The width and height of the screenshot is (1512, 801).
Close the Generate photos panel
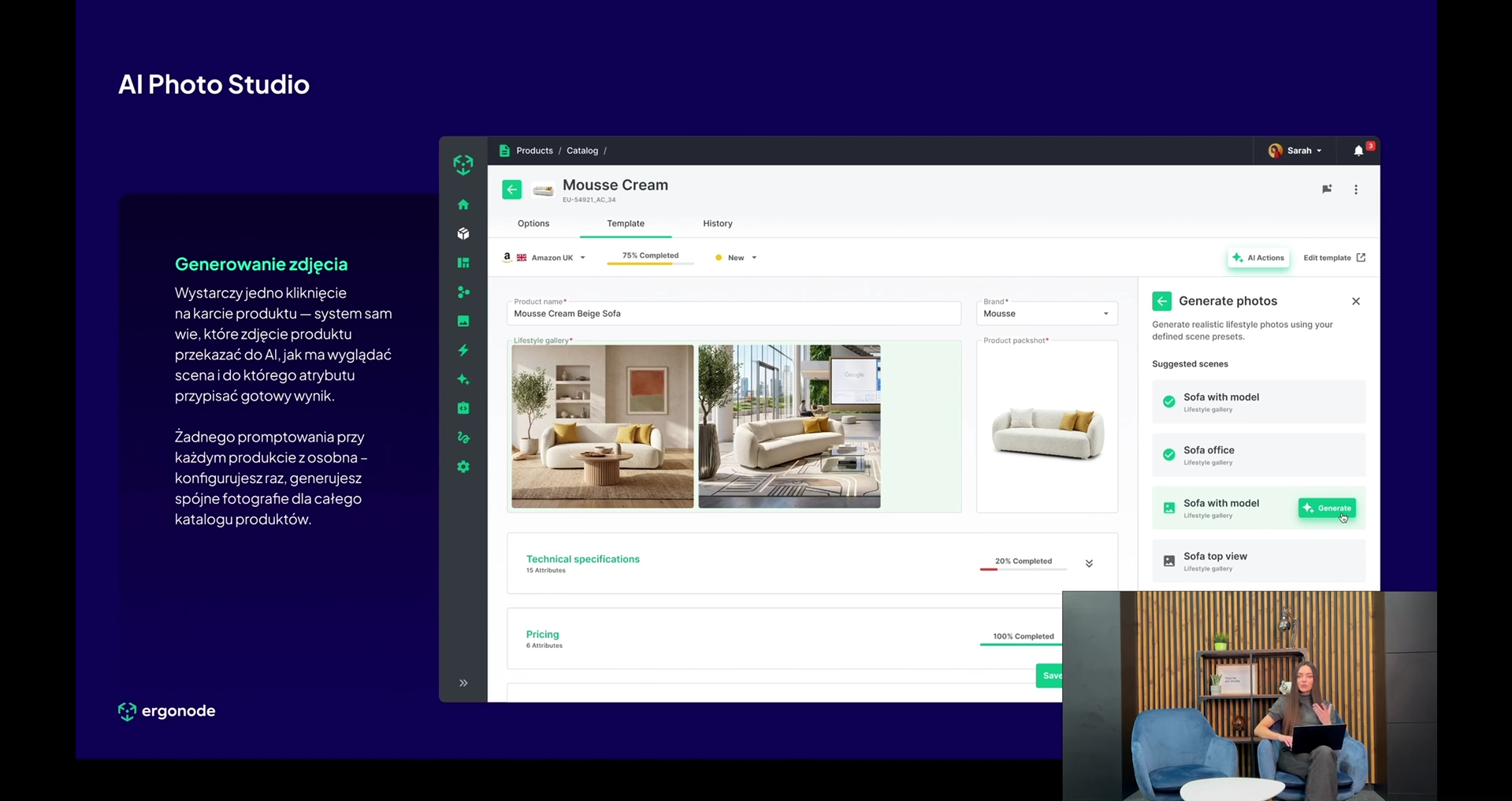coord(1356,301)
